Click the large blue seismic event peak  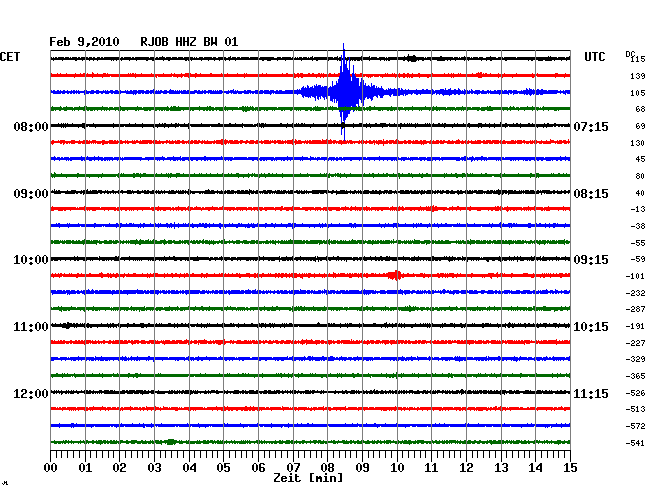tap(344, 92)
